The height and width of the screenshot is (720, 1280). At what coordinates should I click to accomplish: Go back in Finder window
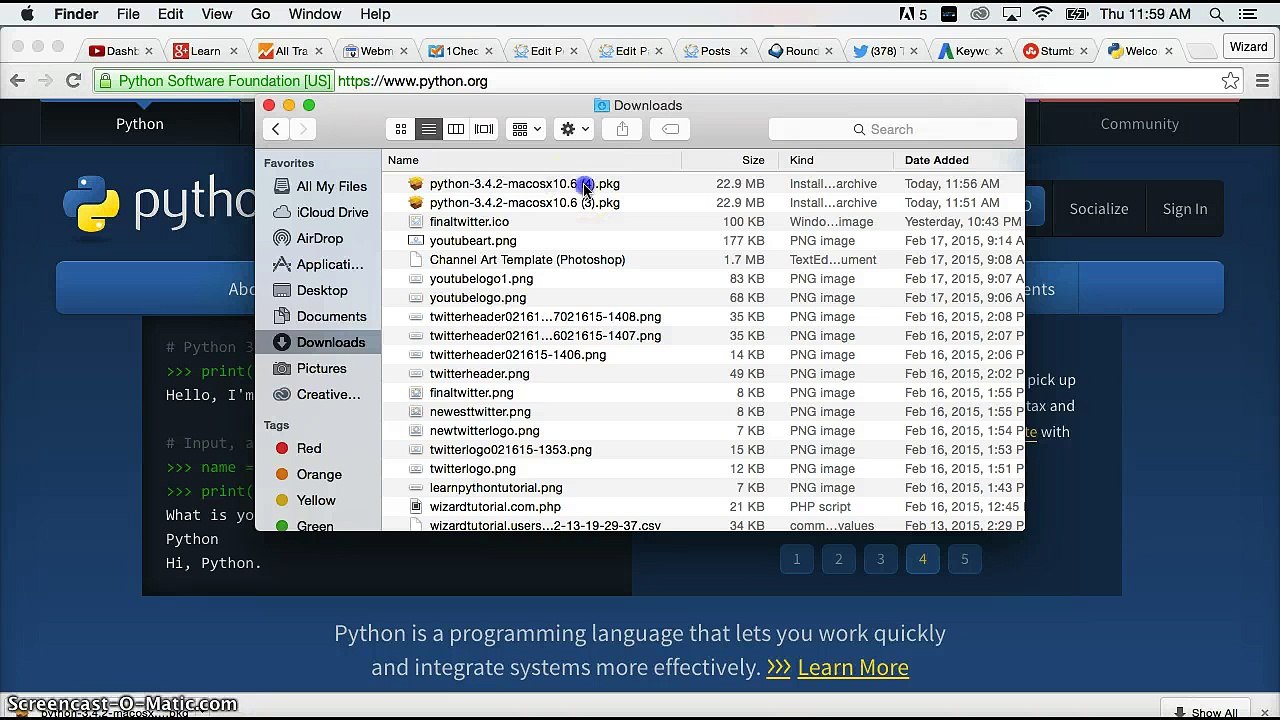276,129
